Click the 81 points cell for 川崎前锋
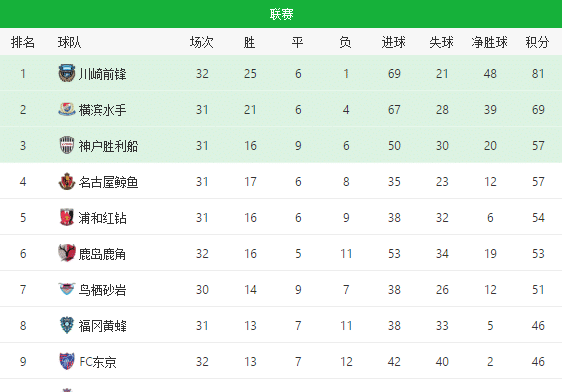This screenshot has height=392, width=562. [538, 74]
